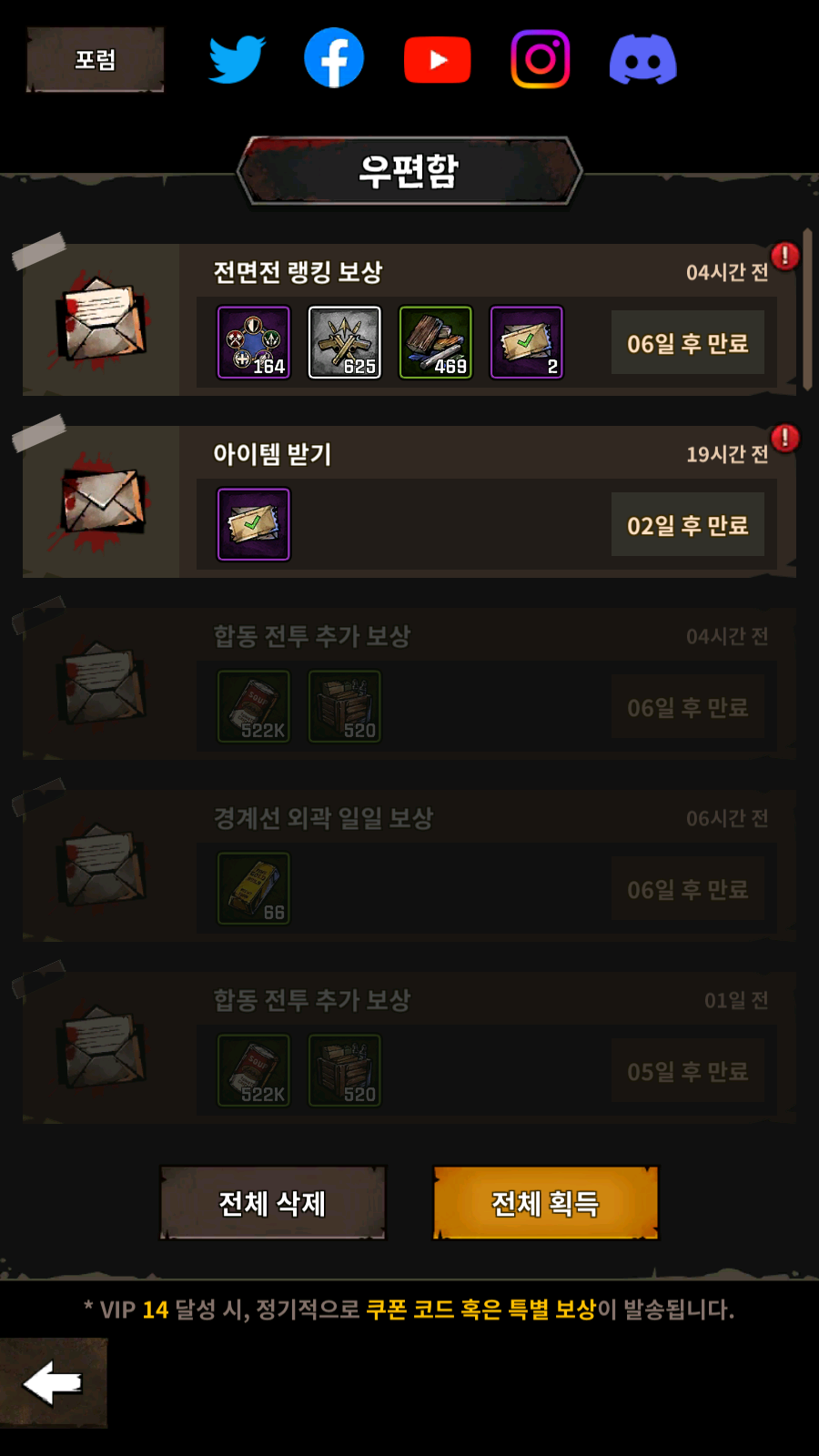Tap the 522K soup can in first 합동 전투 mail
The image size is (819, 1456).
pos(254,706)
